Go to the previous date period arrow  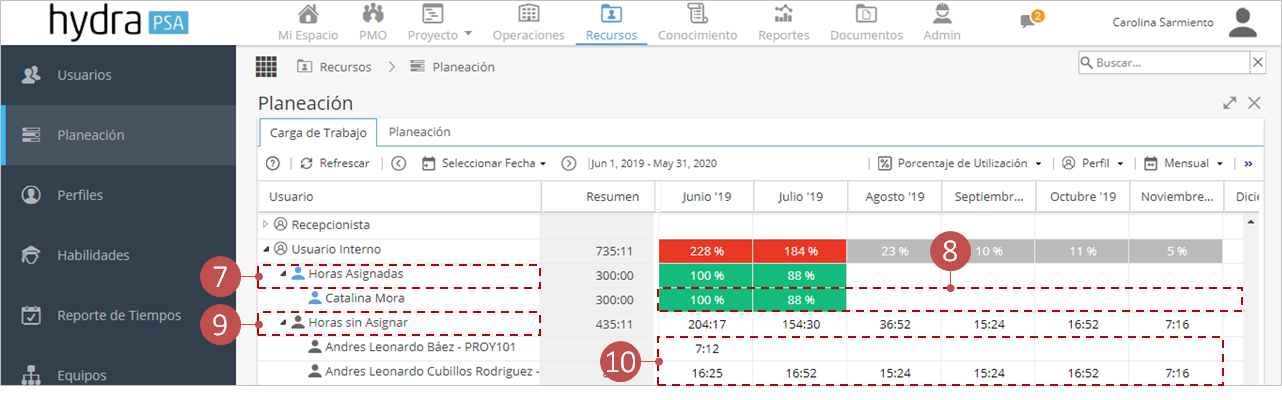click(399, 163)
